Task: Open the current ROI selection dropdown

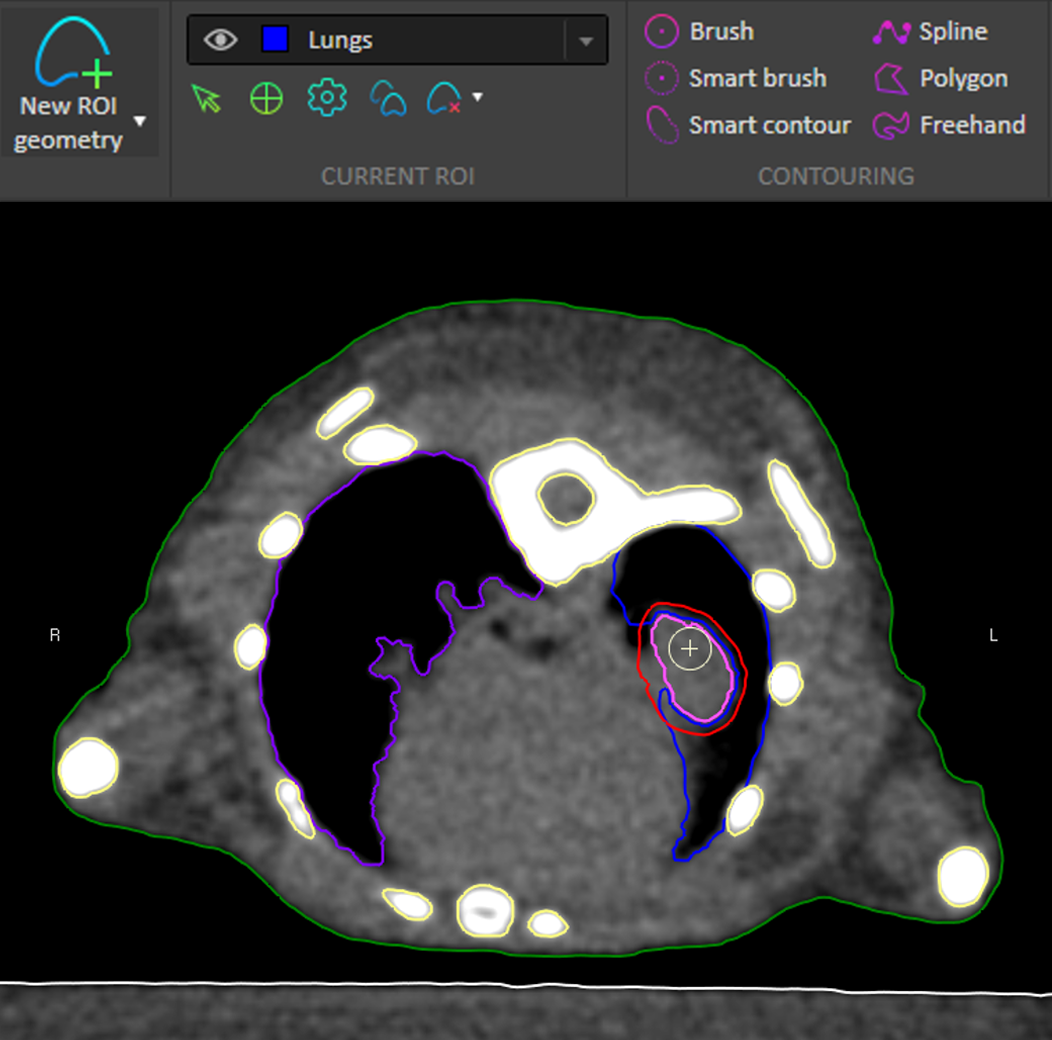Action: click(x=586, y=41)
